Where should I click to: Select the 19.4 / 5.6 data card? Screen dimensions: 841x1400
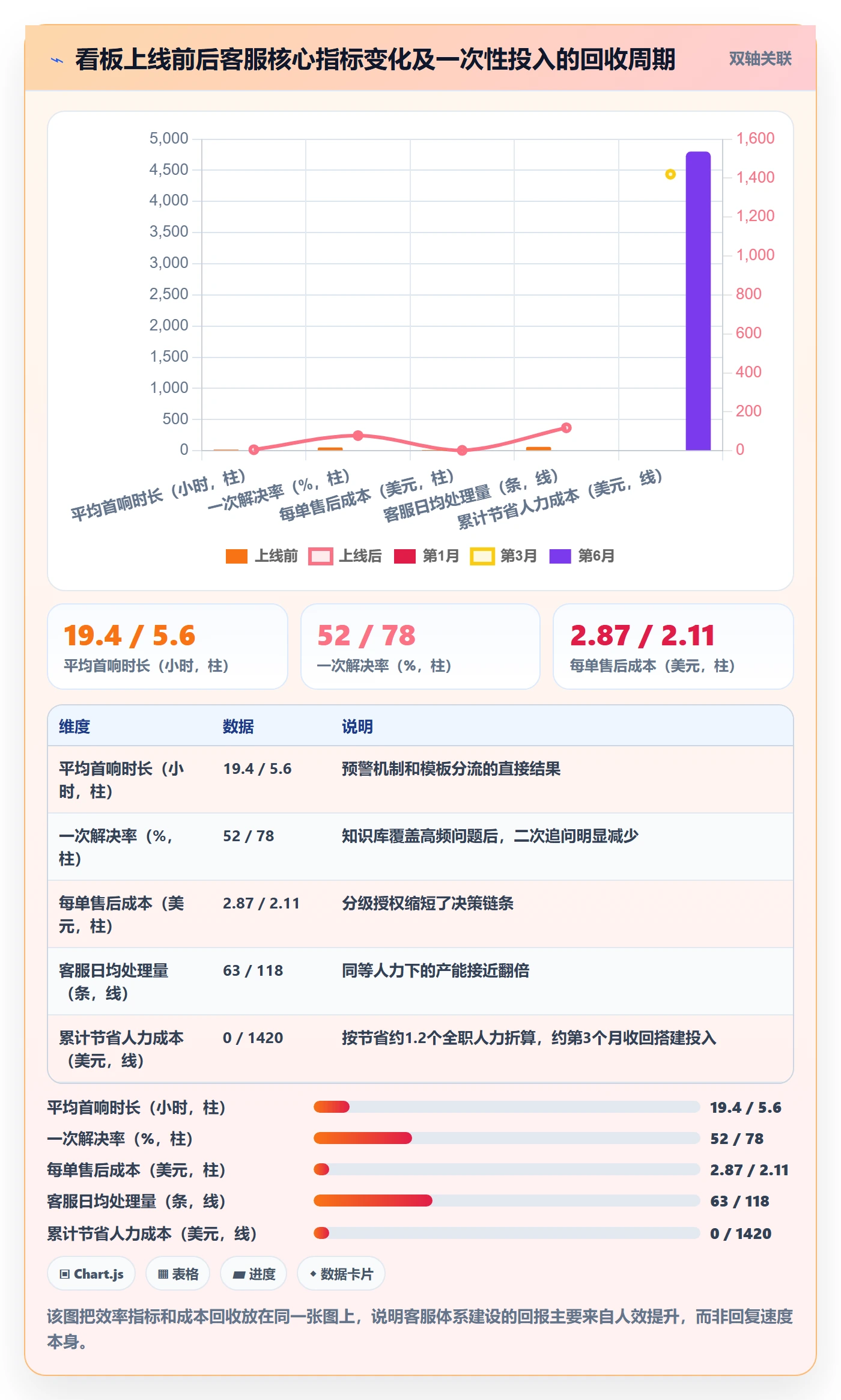168,647
